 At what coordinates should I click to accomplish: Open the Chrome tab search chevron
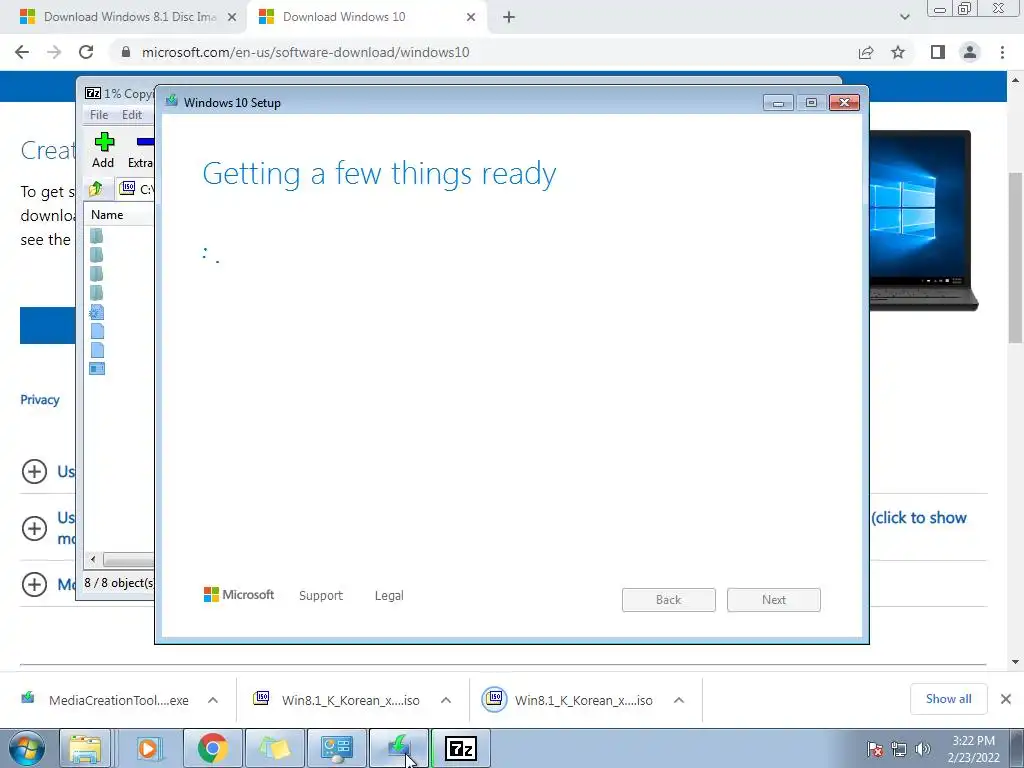(x=904, y=18)
